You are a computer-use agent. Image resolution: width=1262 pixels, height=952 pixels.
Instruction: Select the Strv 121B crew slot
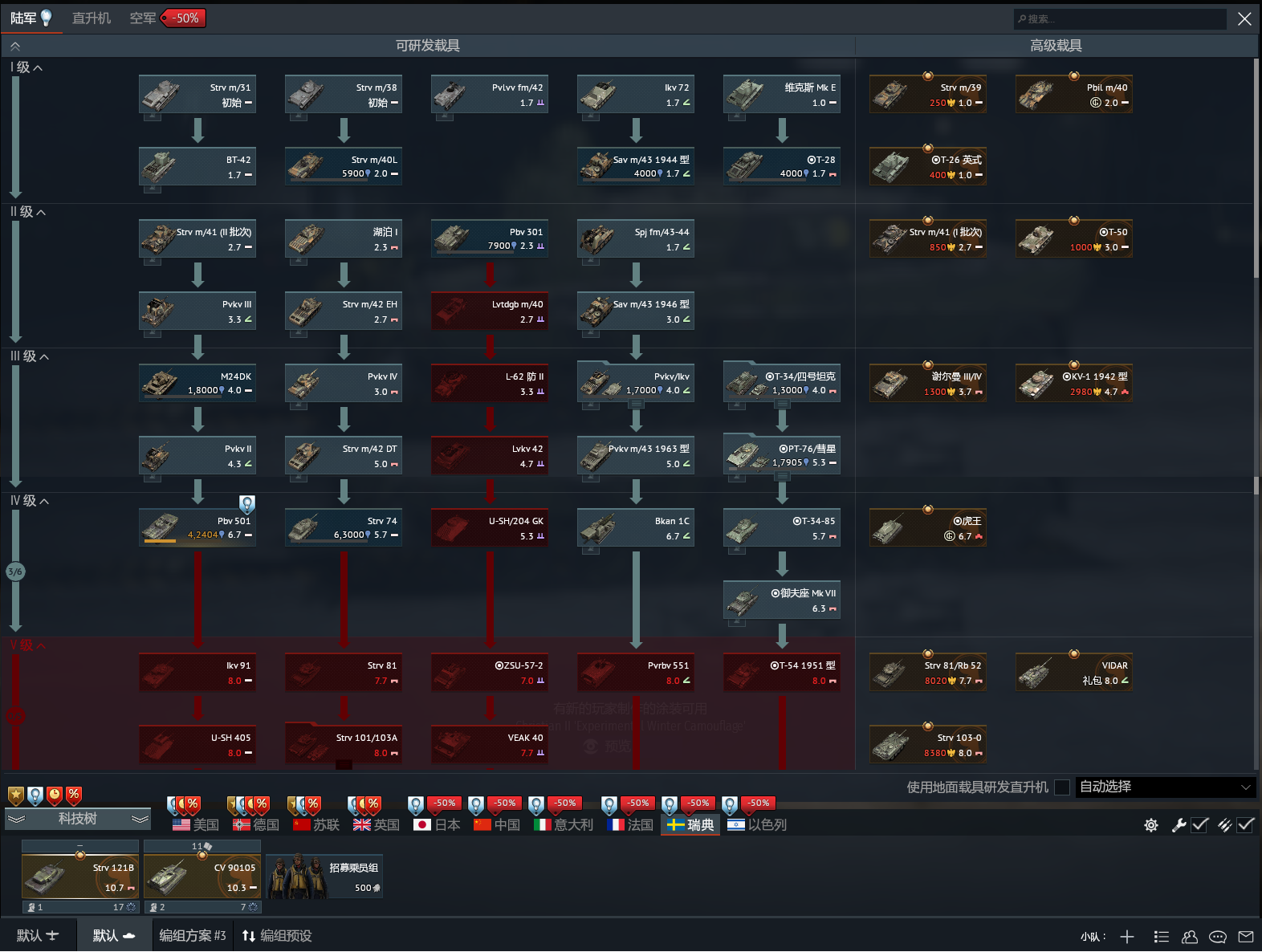79,877
